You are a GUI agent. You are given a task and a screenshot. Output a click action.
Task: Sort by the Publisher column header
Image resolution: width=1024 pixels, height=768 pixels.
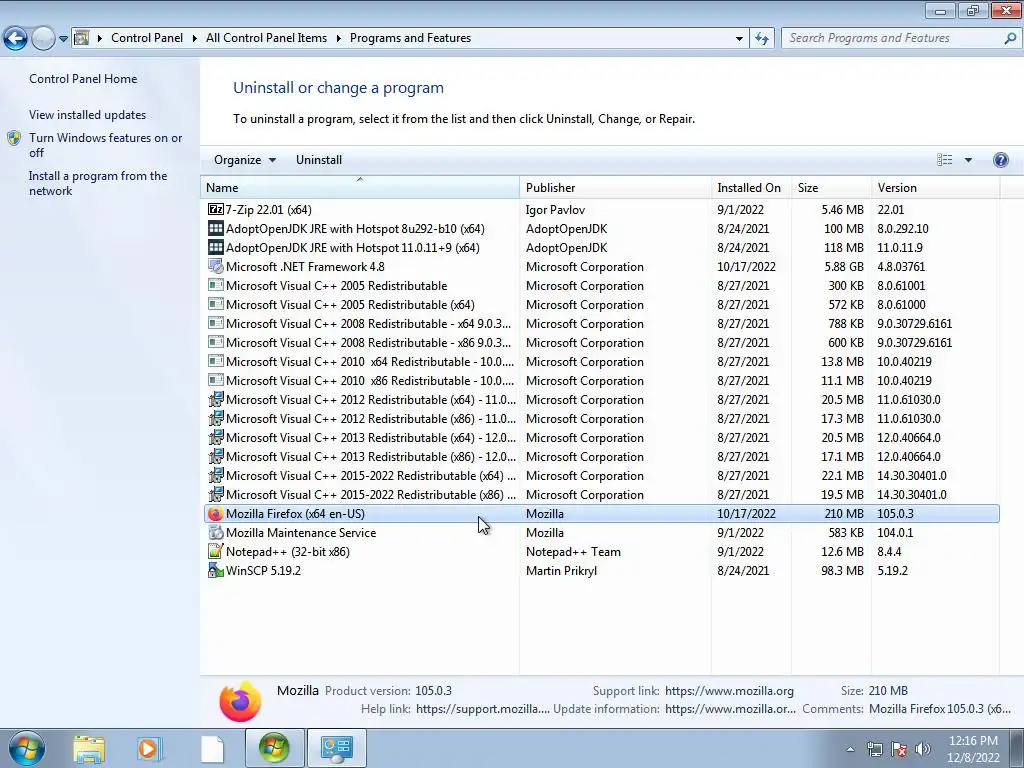tap(615, 187)
